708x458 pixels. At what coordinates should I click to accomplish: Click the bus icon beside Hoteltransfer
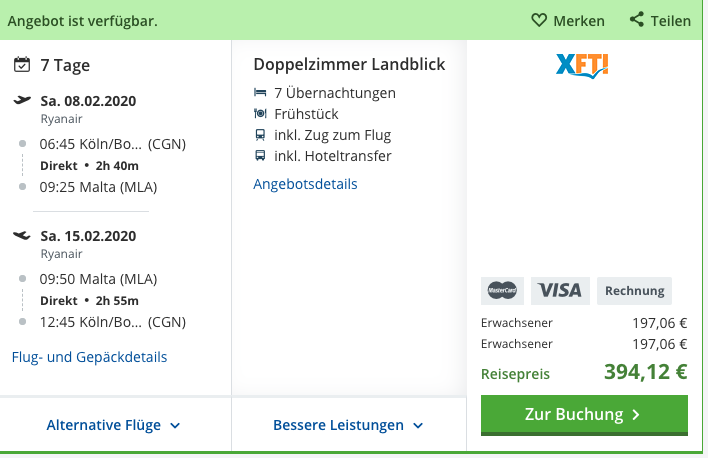(260, 156)
